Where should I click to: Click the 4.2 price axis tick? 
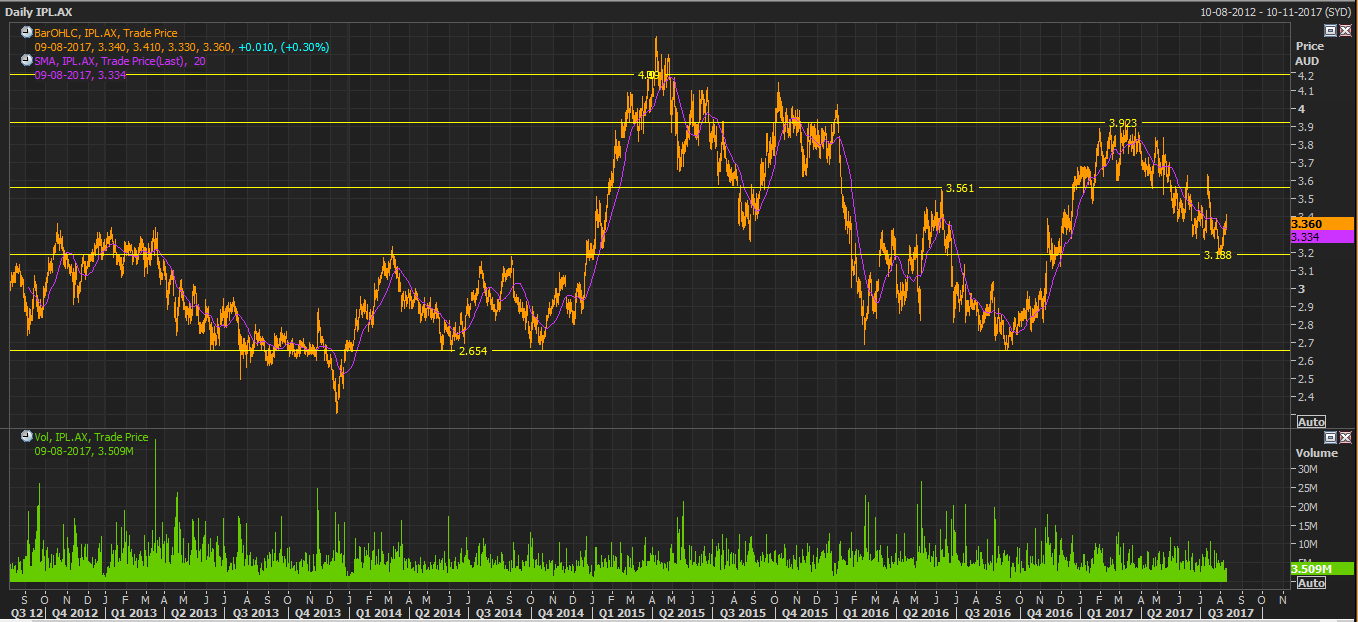coord(1304,75)
